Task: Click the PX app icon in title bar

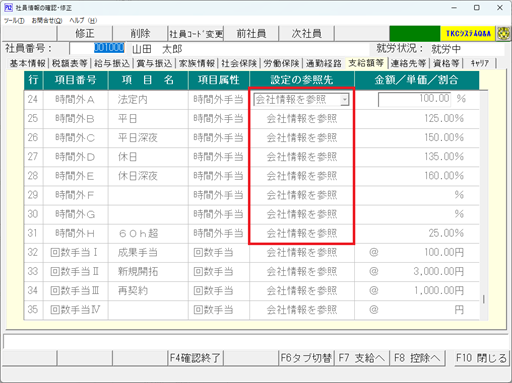Action: [x=8, y=7]
